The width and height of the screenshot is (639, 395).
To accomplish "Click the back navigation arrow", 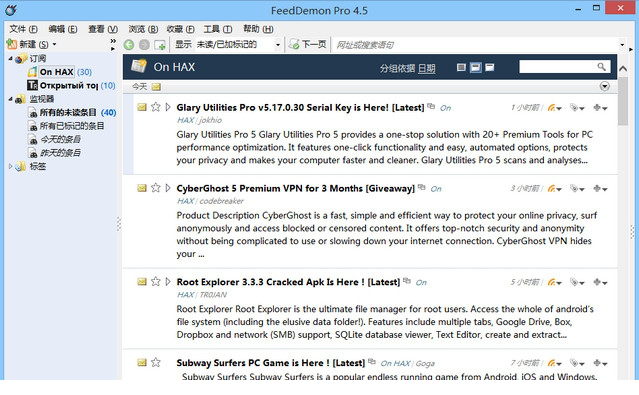I will [x=129, y=45].
